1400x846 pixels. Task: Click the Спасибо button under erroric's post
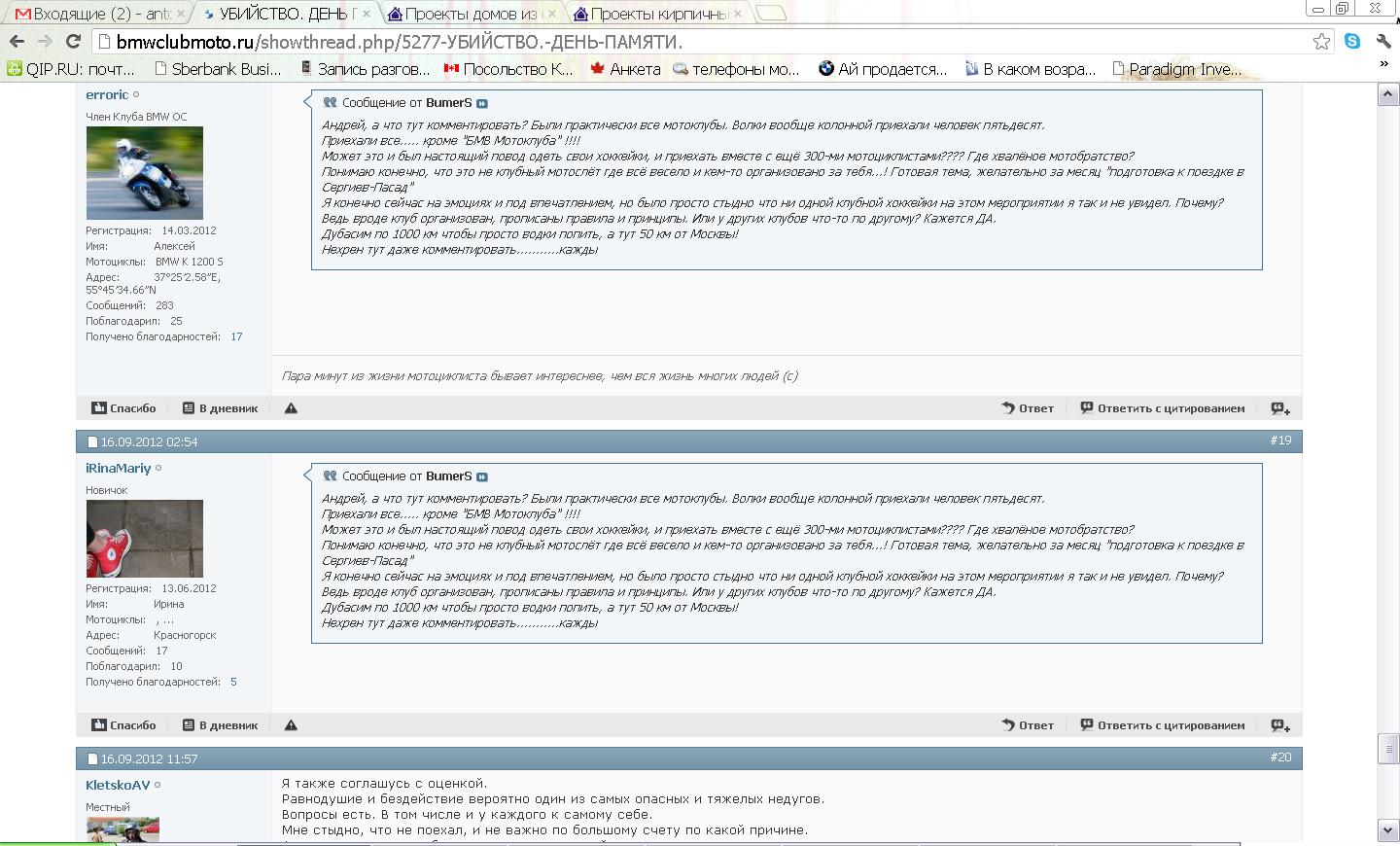pos(123,408)
